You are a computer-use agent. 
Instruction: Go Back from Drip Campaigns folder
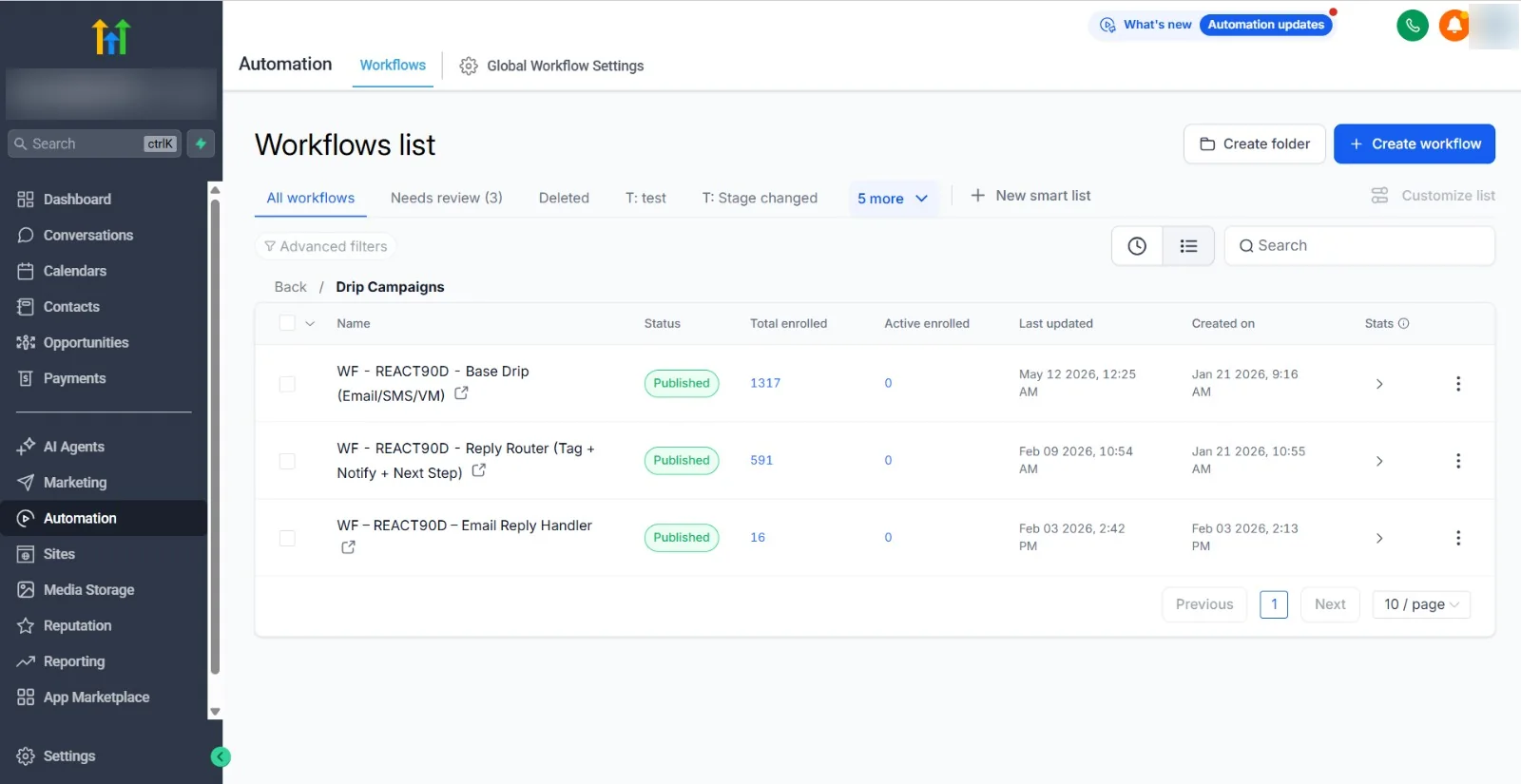[290, 287]
